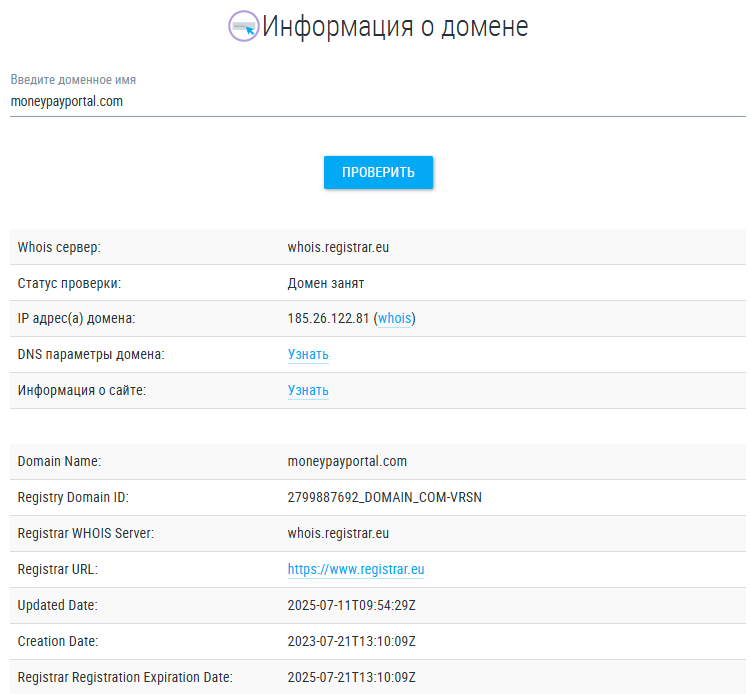The width and height of the screenshot is (750, 694).
Task: Click the Whois сервер value whois.registrar.eu
Action: 338,247
